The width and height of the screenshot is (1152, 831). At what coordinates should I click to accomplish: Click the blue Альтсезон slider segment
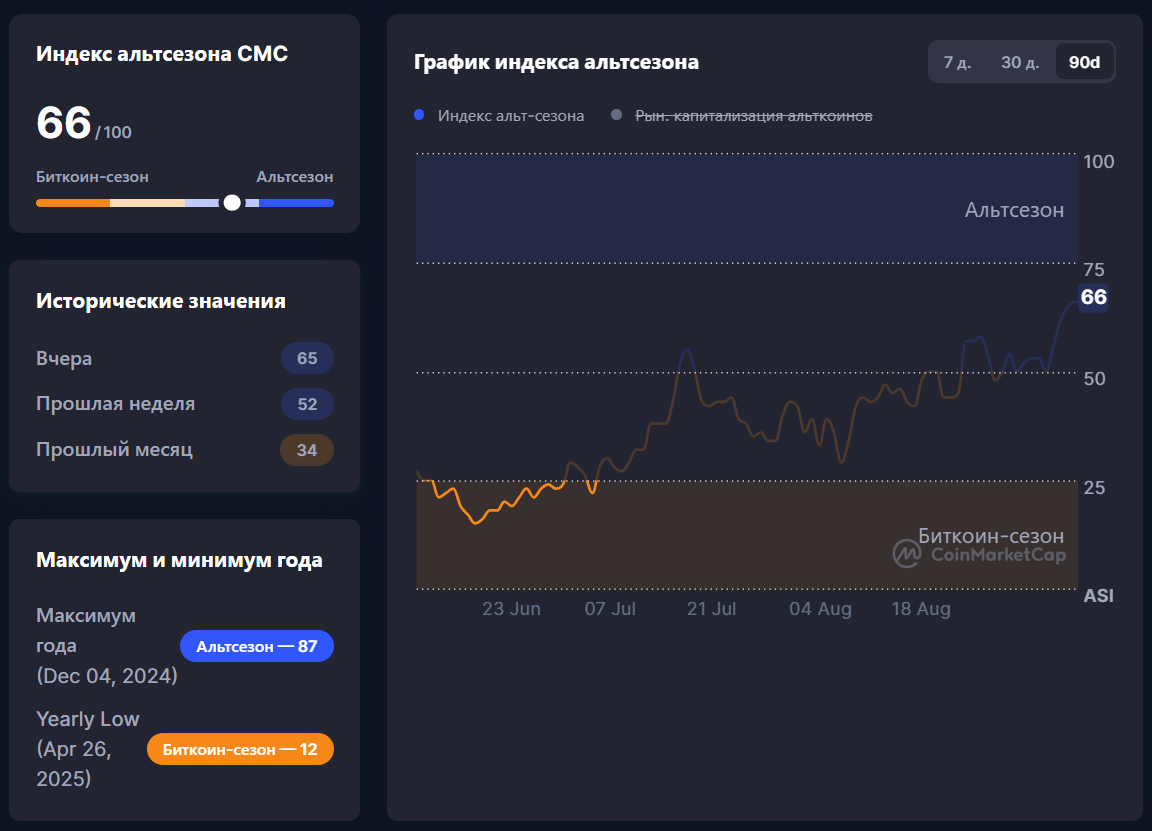[x=296, y=203]
